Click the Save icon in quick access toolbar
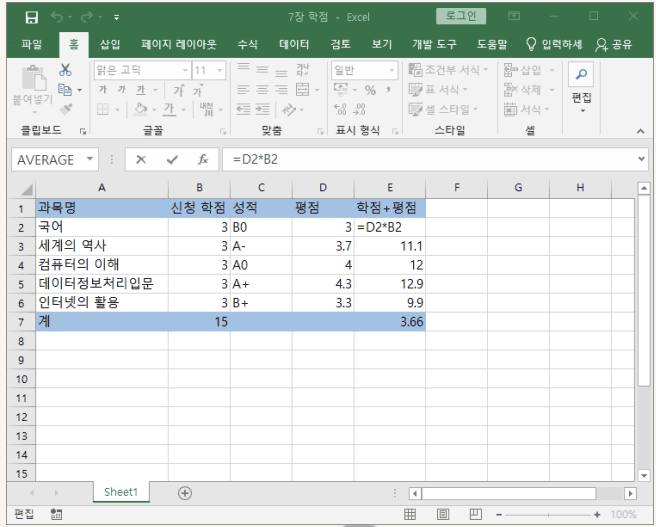The height and width of the screenshot is (527, 656). tap(31, 17)
